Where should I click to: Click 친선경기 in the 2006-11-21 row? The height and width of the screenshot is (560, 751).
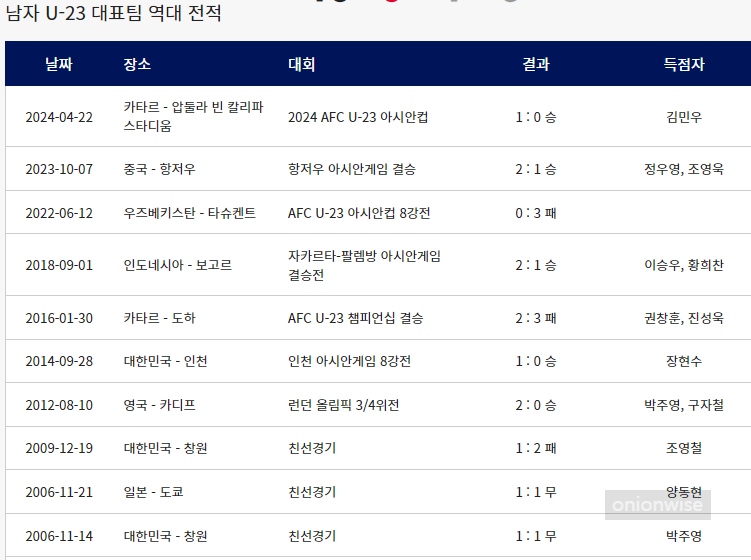tap(312, 492)
